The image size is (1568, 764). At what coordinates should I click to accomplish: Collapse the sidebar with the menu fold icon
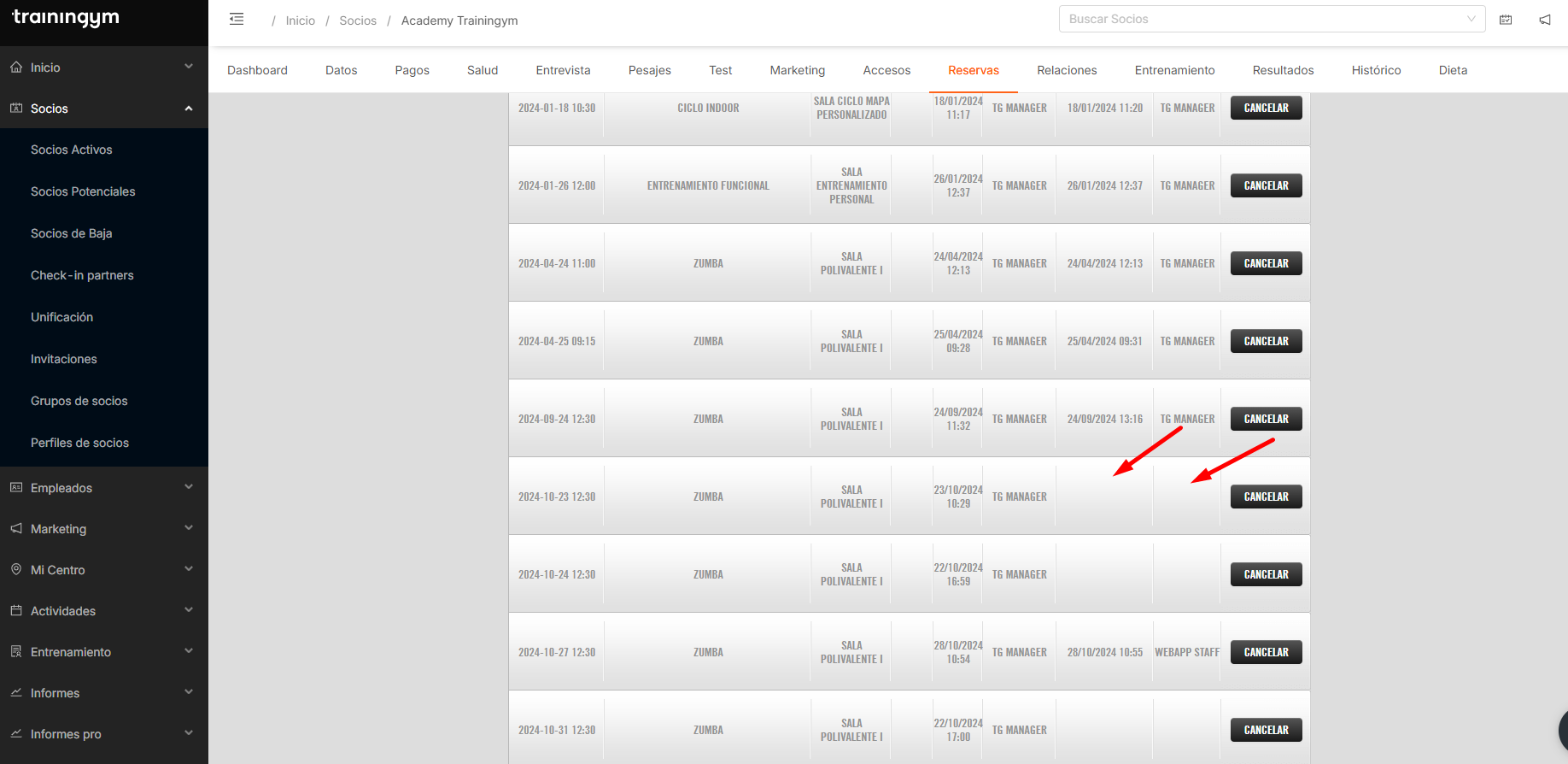(237, 19)
